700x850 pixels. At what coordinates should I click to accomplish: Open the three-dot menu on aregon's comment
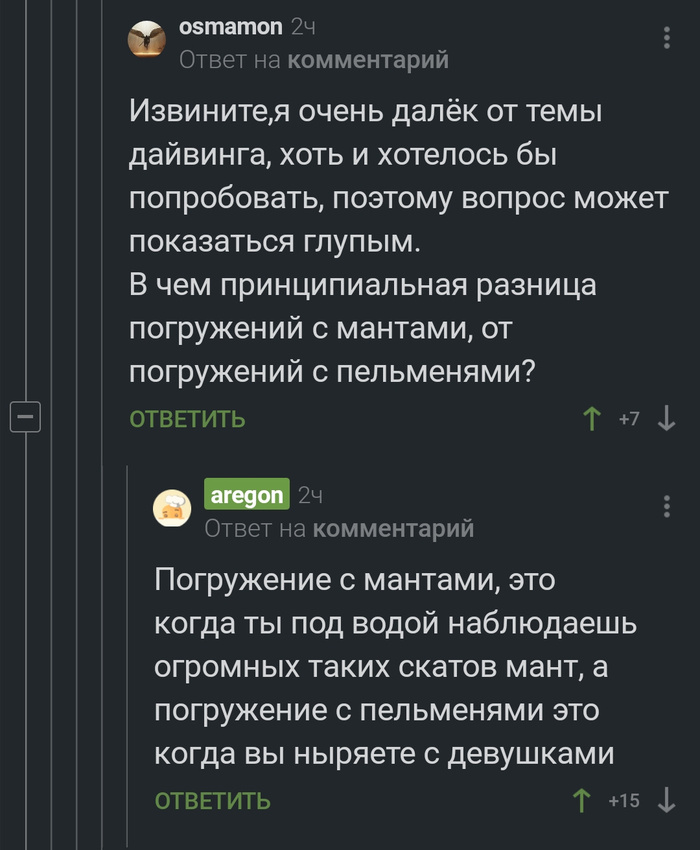pos(667,505)
